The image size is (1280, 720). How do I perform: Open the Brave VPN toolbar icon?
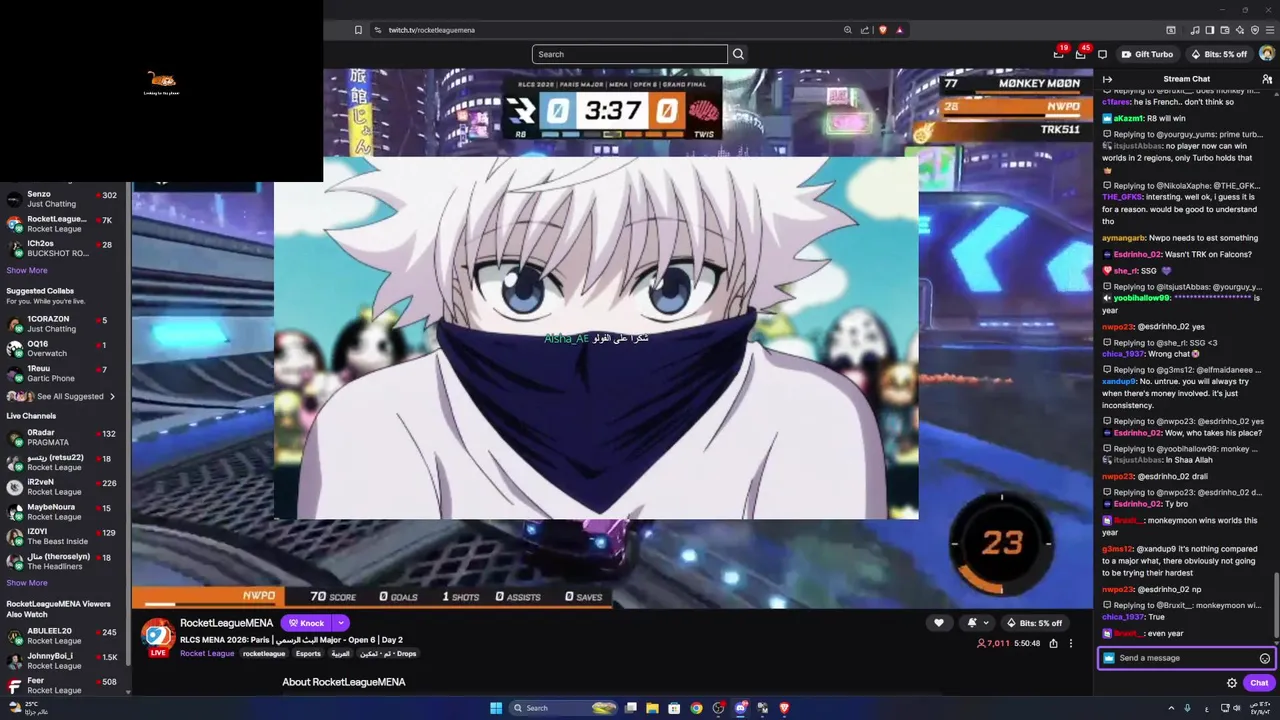(x=1255, y=30)
